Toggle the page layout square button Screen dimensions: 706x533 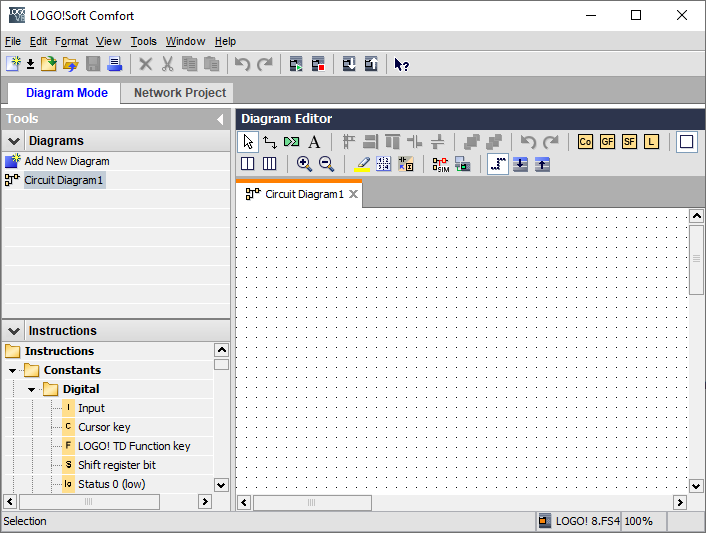coord(686,142)
